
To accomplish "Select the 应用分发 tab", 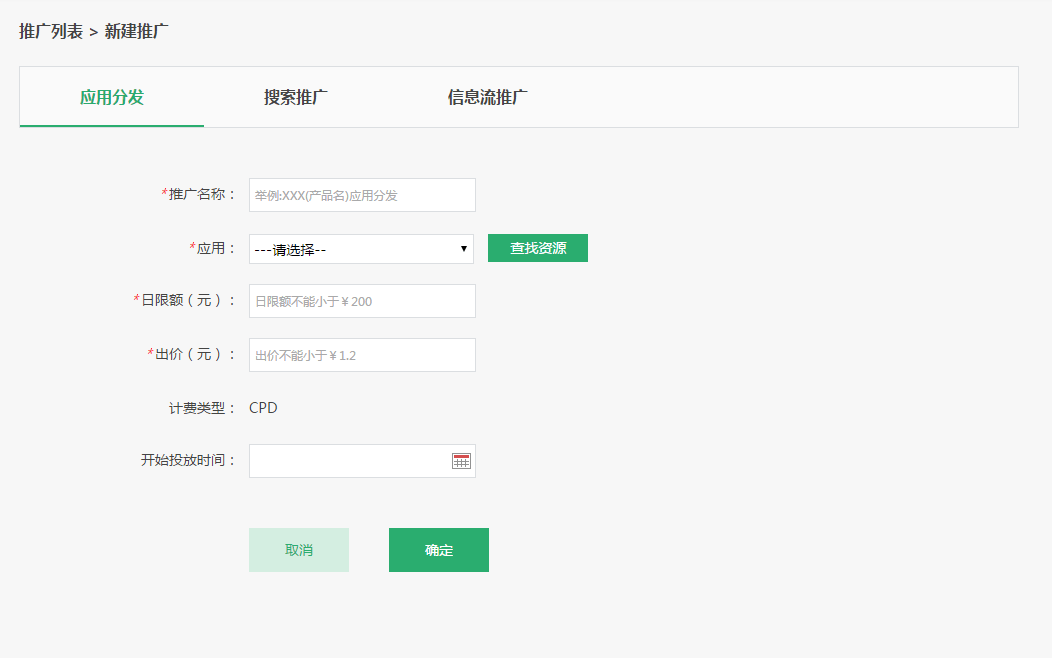I will click(x=110, y=97).
